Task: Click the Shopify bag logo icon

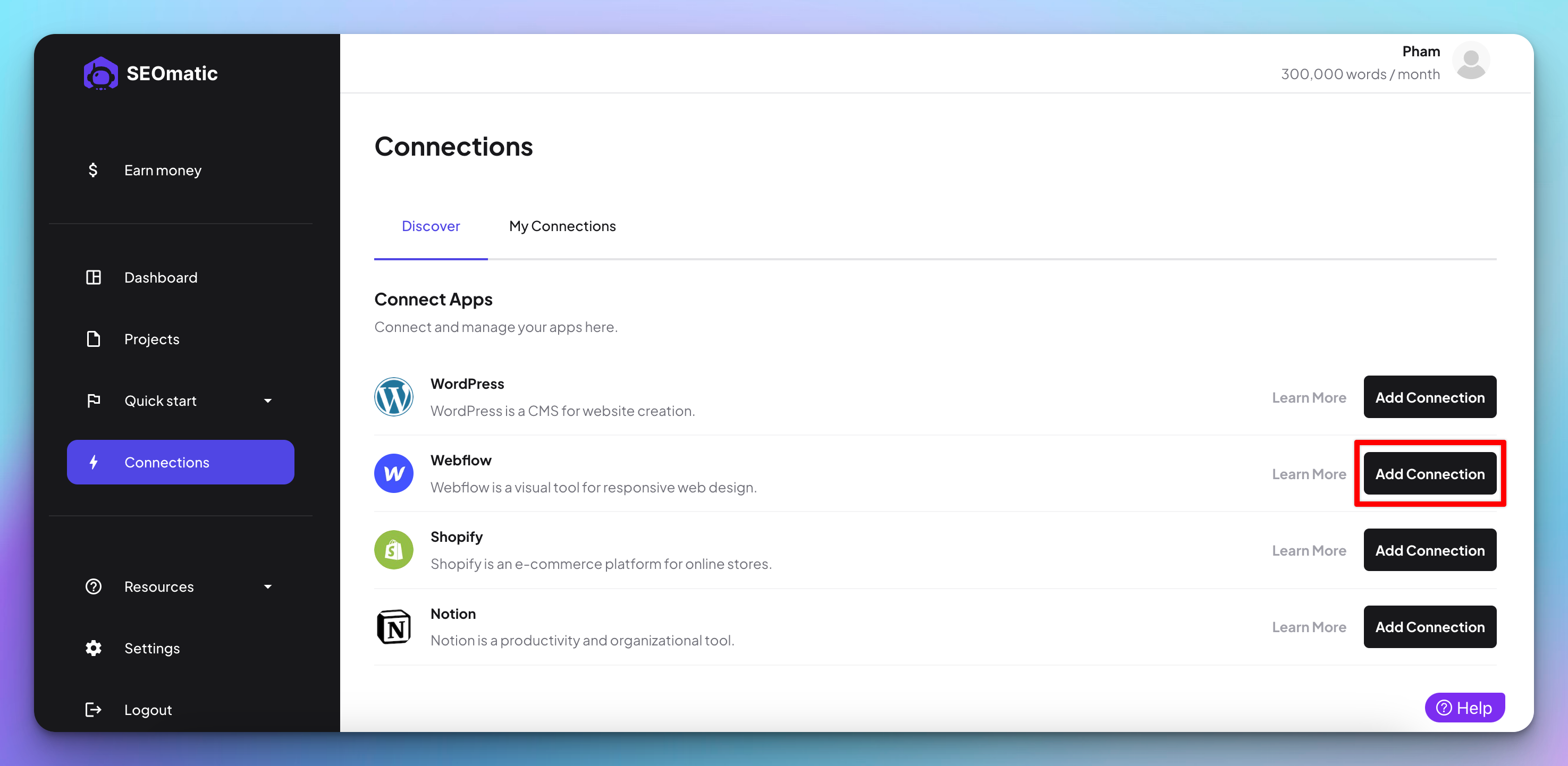Action: click(394, 550)
